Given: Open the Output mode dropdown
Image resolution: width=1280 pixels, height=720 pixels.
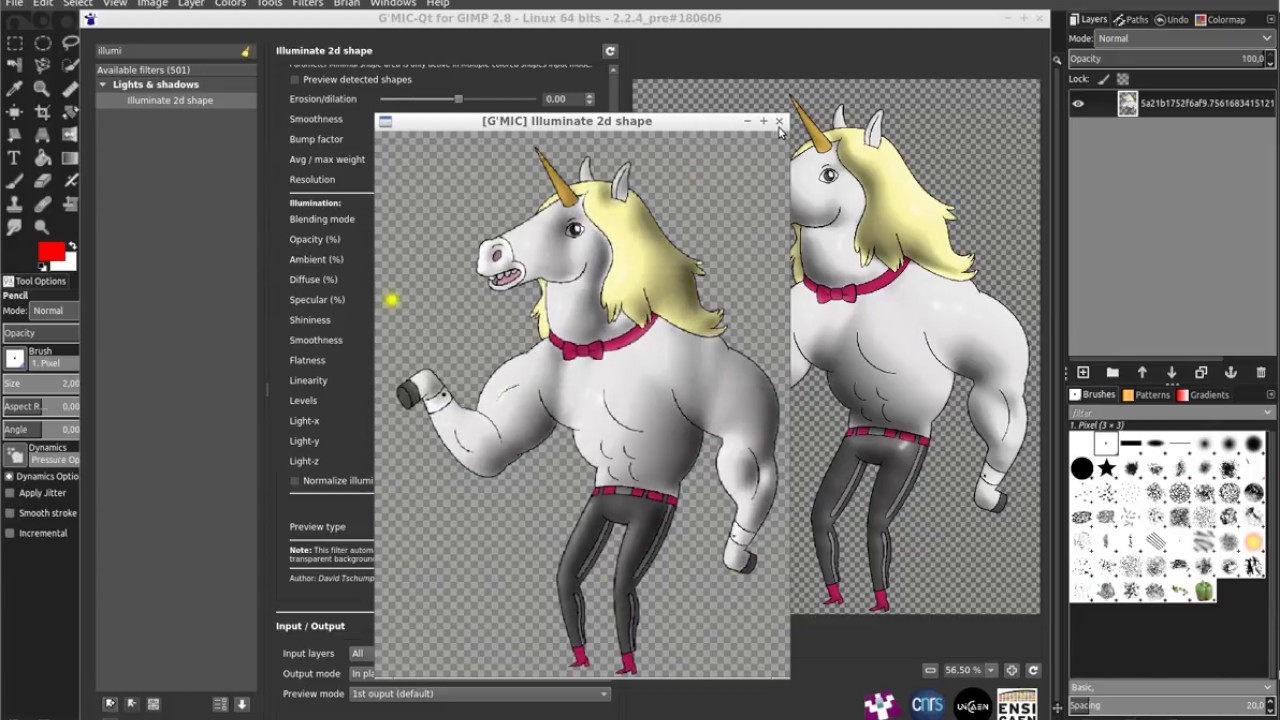Looking at the screenshot, I should (x=362, y=674).
